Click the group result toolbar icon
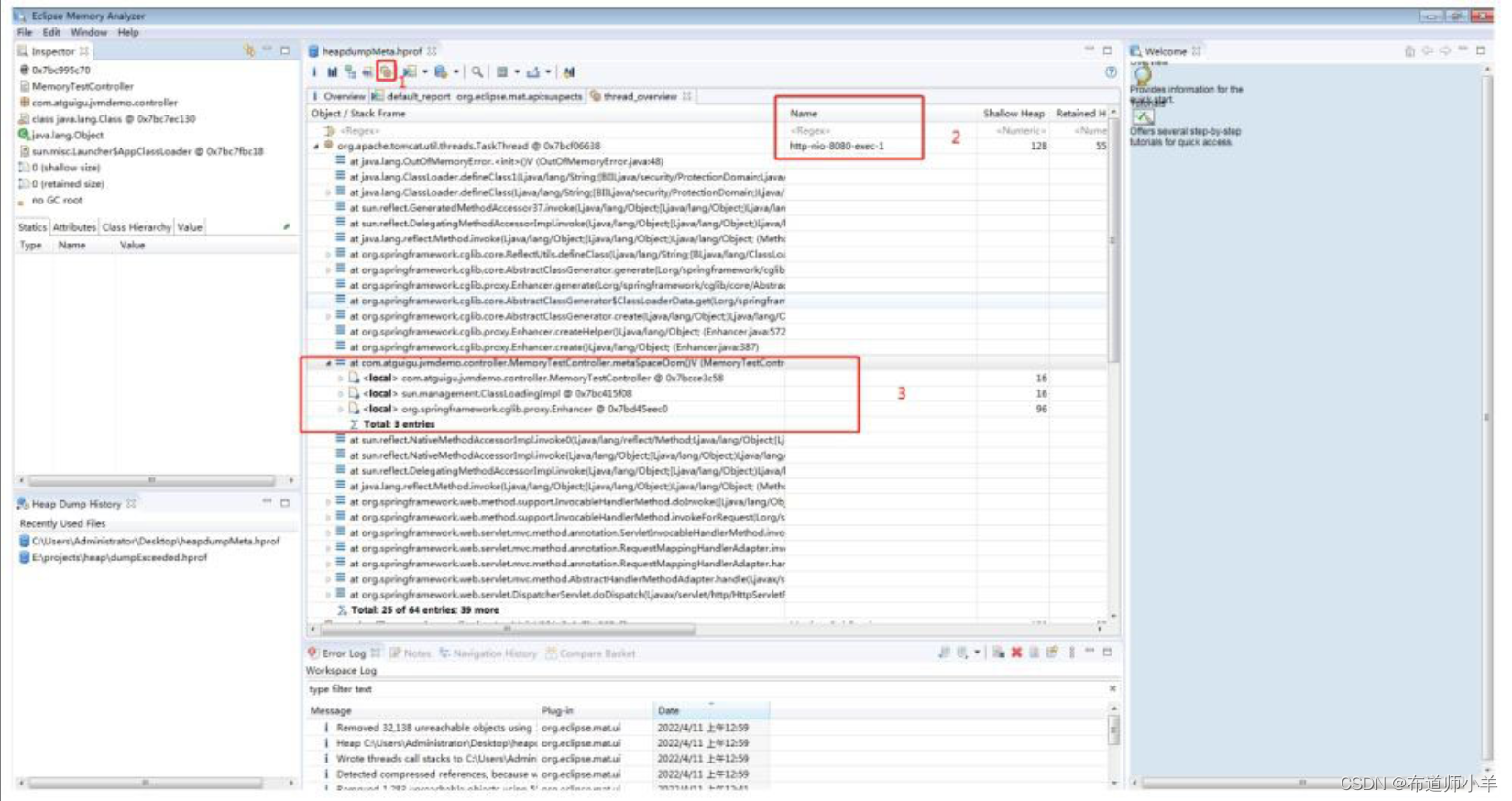 point(502,71)
